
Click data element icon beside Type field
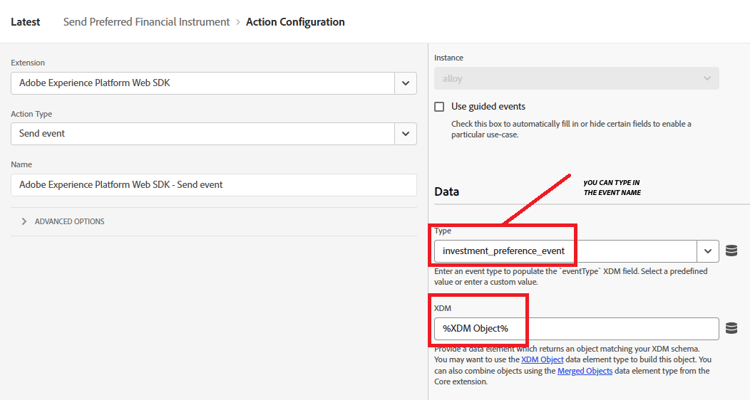[x=731, y=251]
